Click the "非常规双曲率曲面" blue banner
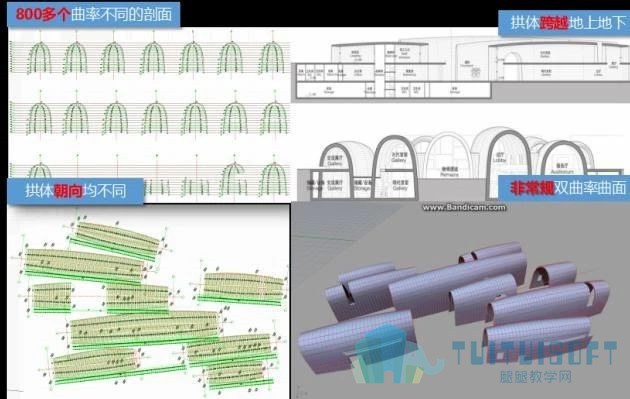 click(x=564, y=188)
